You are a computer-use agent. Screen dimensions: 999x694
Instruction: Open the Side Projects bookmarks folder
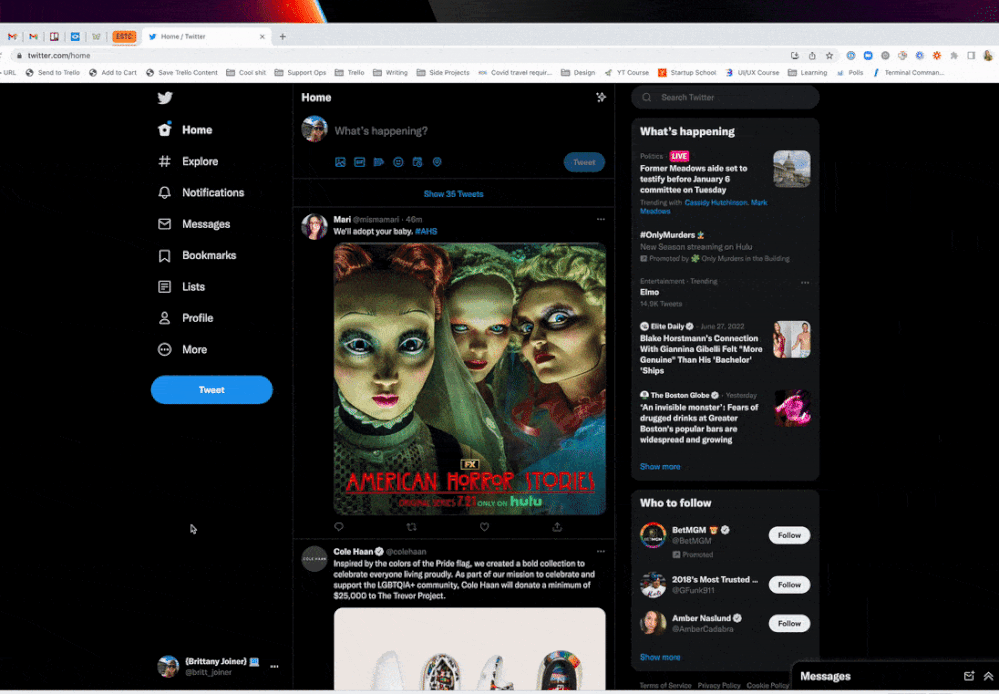point(443,73)
